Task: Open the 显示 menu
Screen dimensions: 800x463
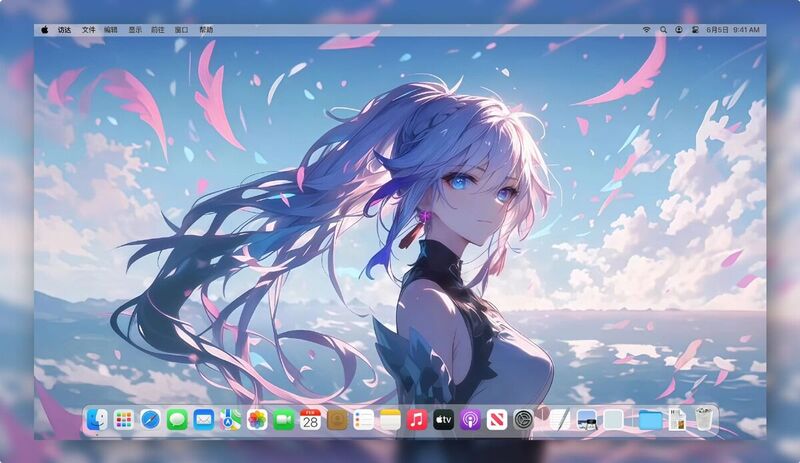Action: coord(135,30)
